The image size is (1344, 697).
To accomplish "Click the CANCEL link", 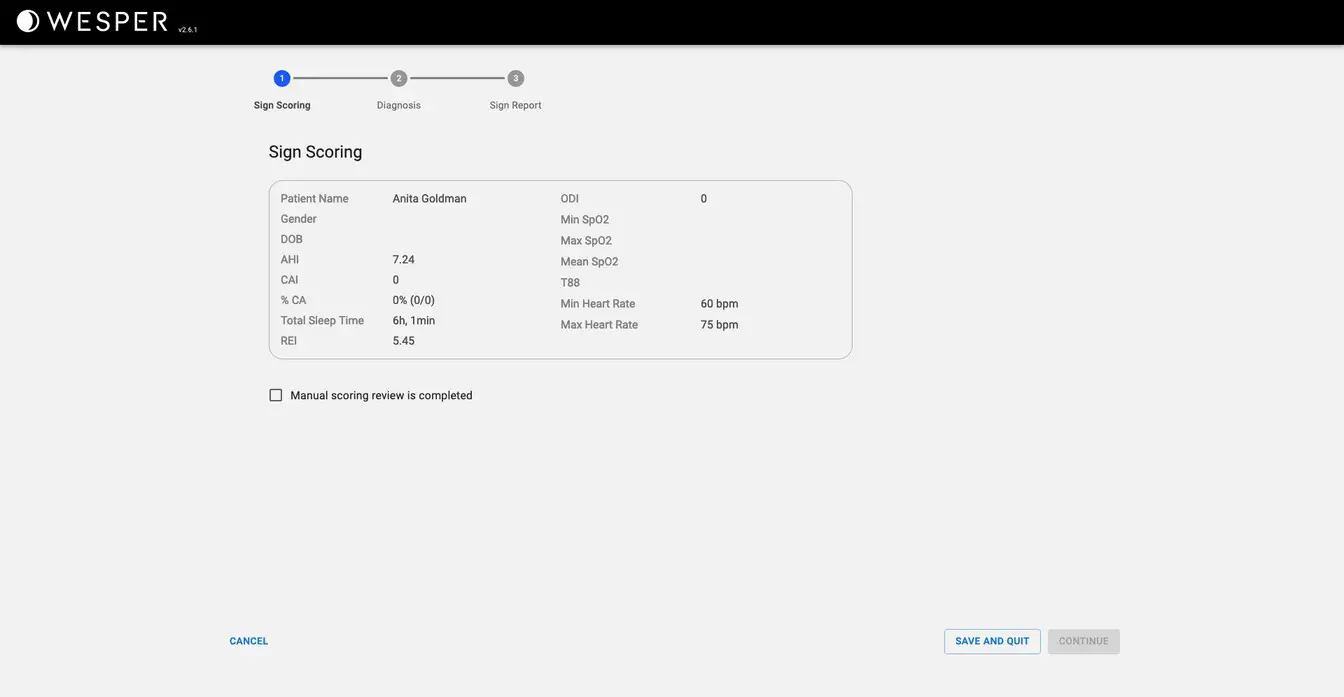I will point(248,639).
